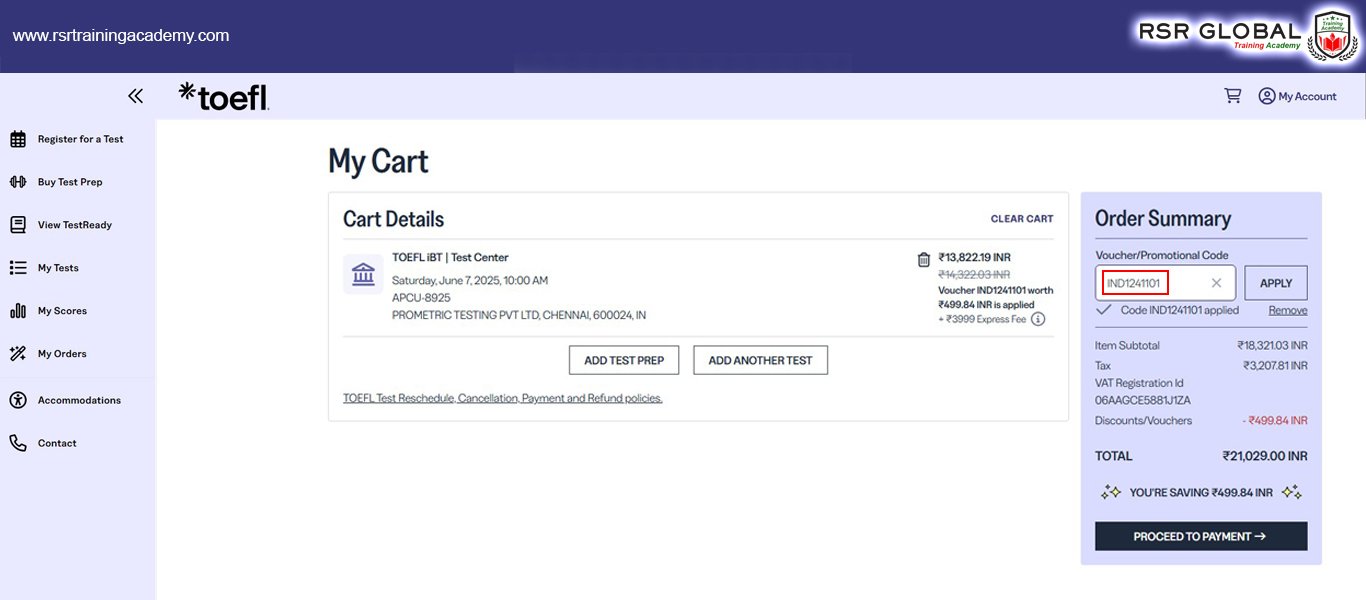
Task: Open TOEFL Test Reschedule, Cancellation policies link
Action: pyautogui.click(x=503, y=398)
